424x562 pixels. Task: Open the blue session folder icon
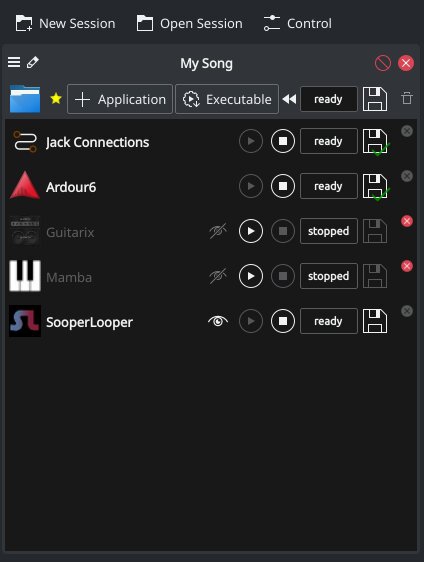(25, 99)
